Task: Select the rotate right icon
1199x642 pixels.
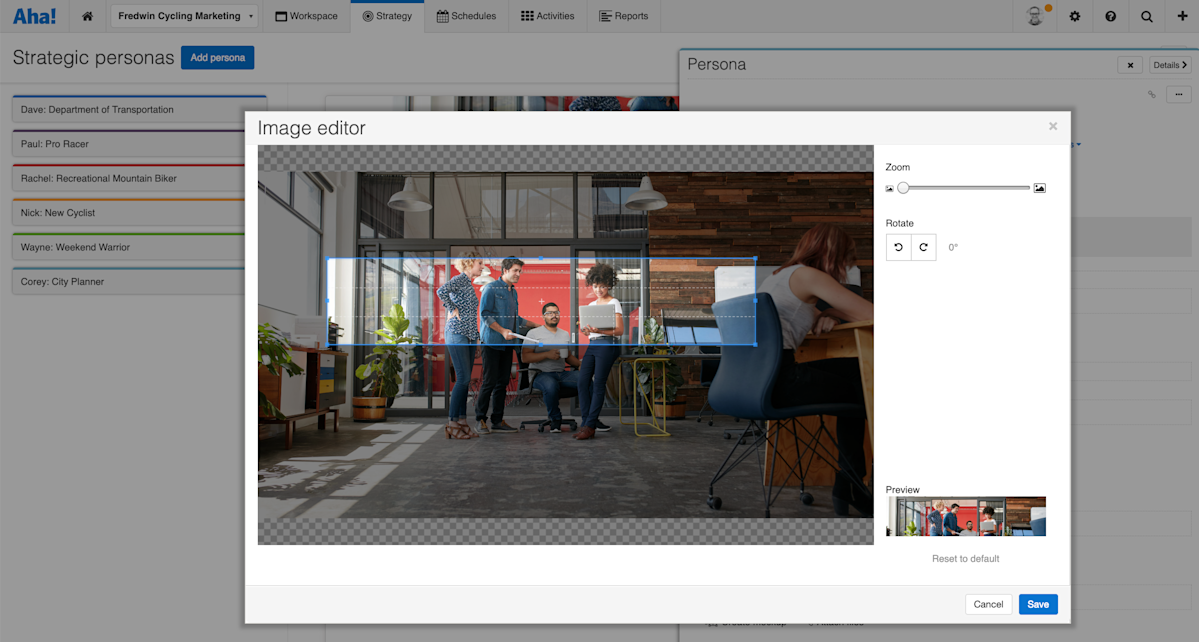Action: [924, 247]
